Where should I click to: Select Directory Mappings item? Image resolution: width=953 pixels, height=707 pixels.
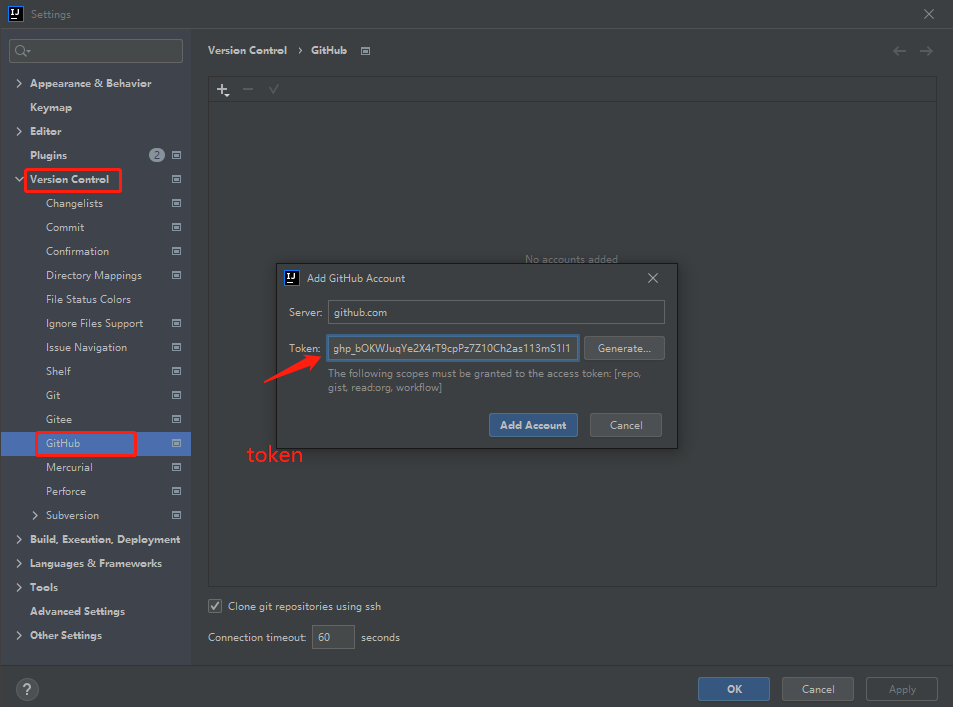[96, 275]
